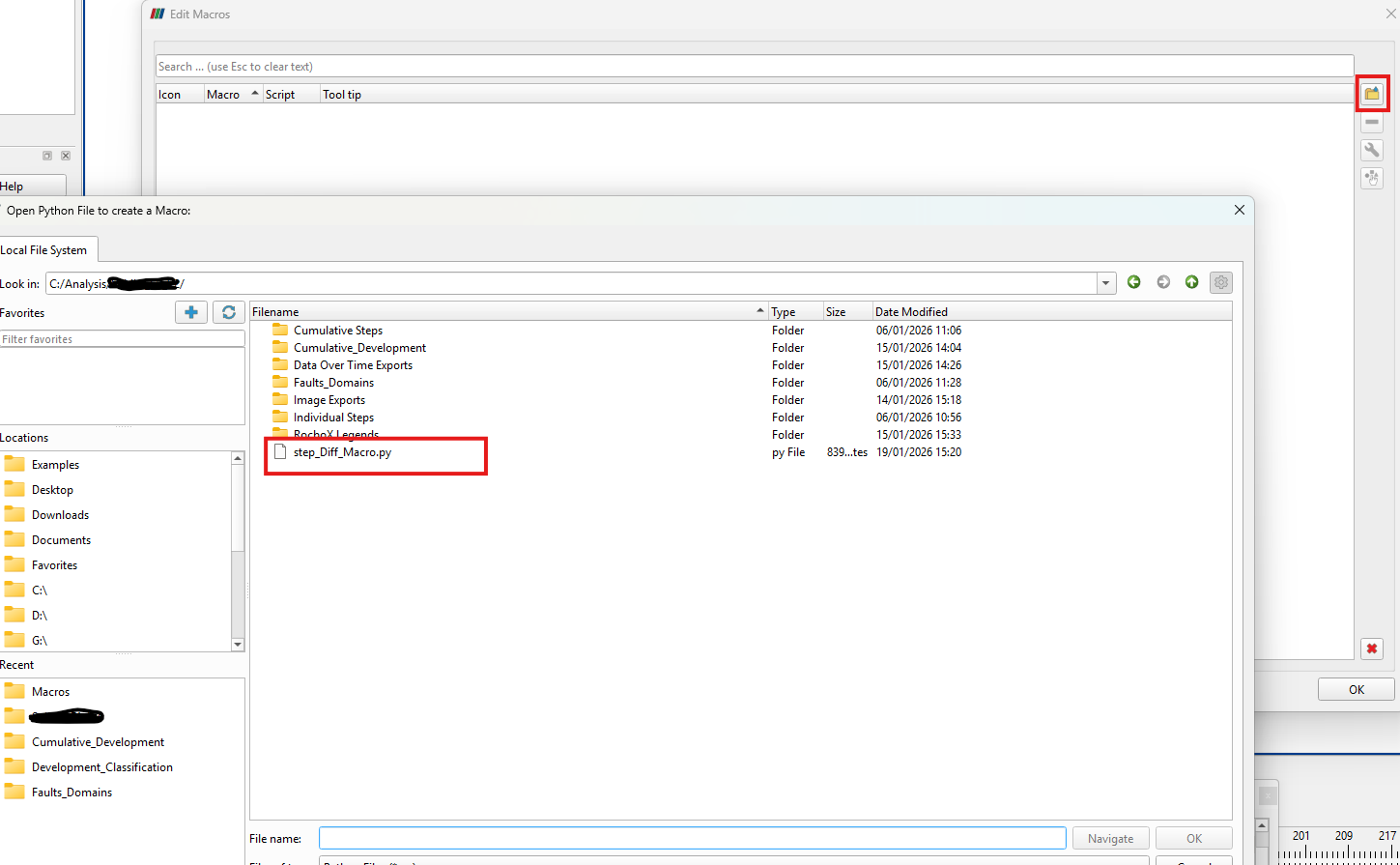Click the red X remove-all macros icon
The image size is (1400, 865).
[x=1372, y=649]
